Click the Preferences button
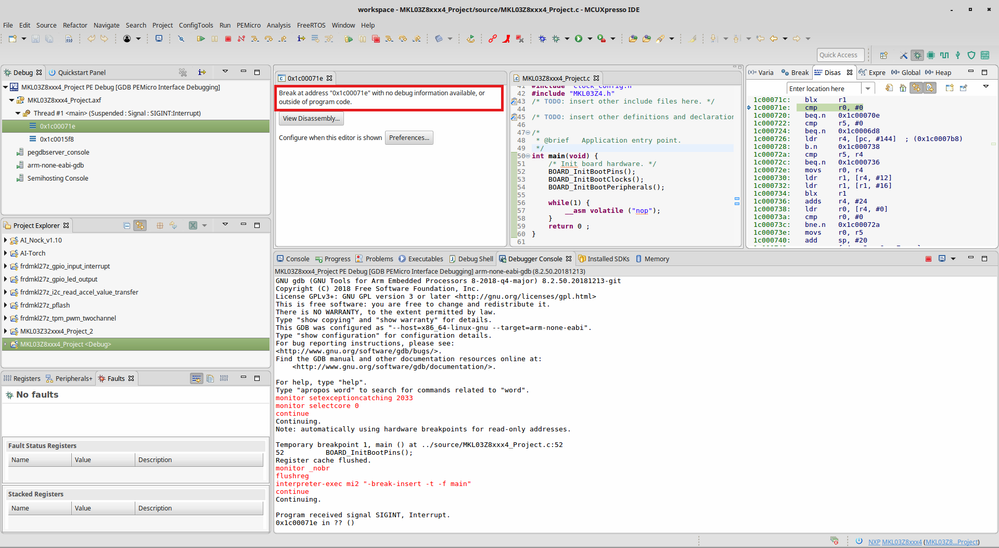This screenshot has width=999, height=548. point(408,138)
